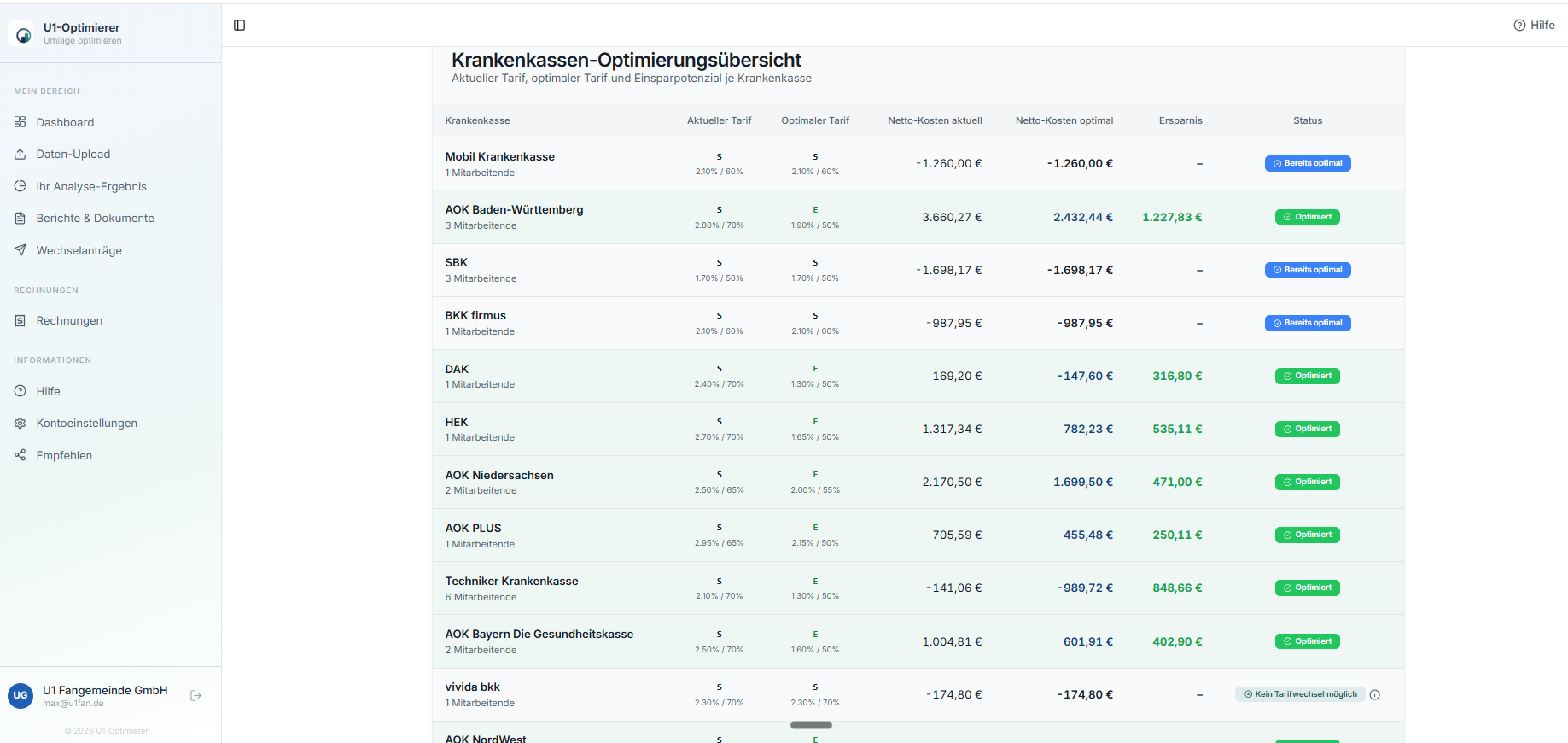Select AOK Bayern Die Gesundheitskasse name
Screen dimensions: 1568x743
point(539,634)
